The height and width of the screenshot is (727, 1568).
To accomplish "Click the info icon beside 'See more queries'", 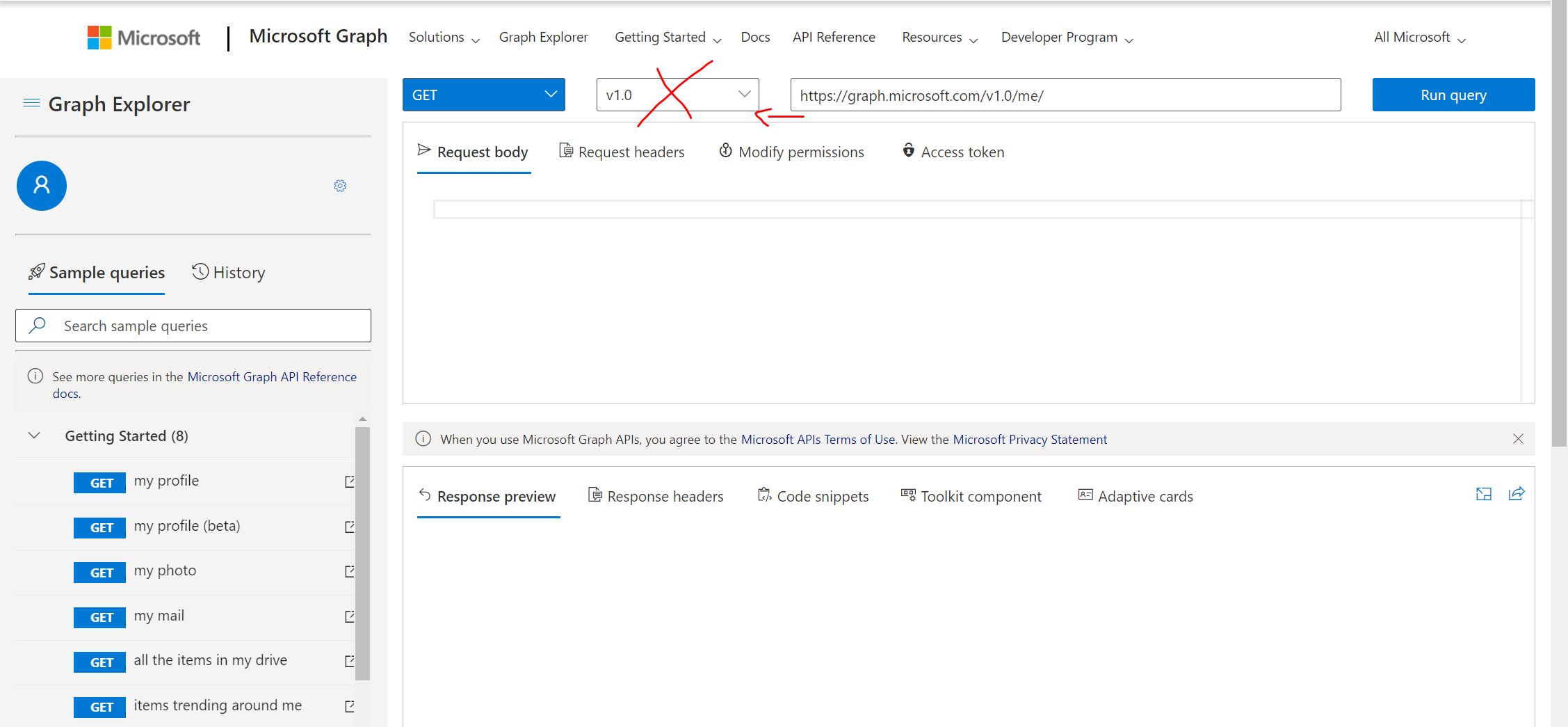I will click(x=35, y=376).
